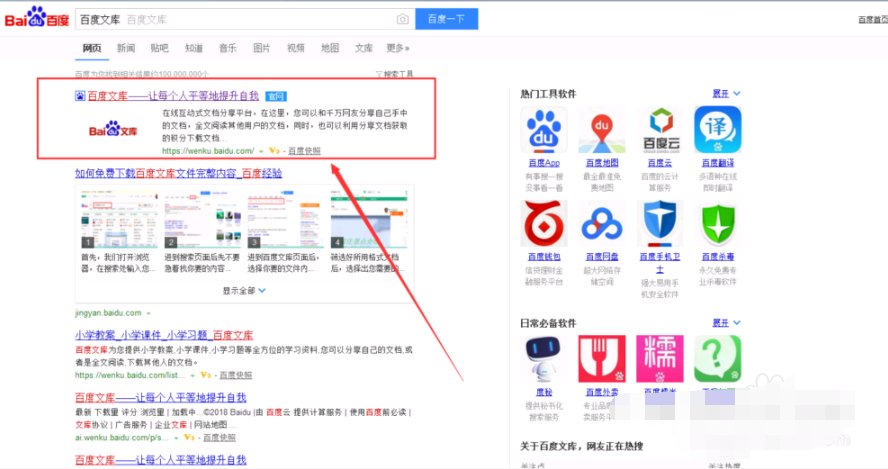Image resolution: width=888 pixels, height=469 pixels.
Task: Expand the 热门工具软件 section with 展开
Action: [726, 93]
